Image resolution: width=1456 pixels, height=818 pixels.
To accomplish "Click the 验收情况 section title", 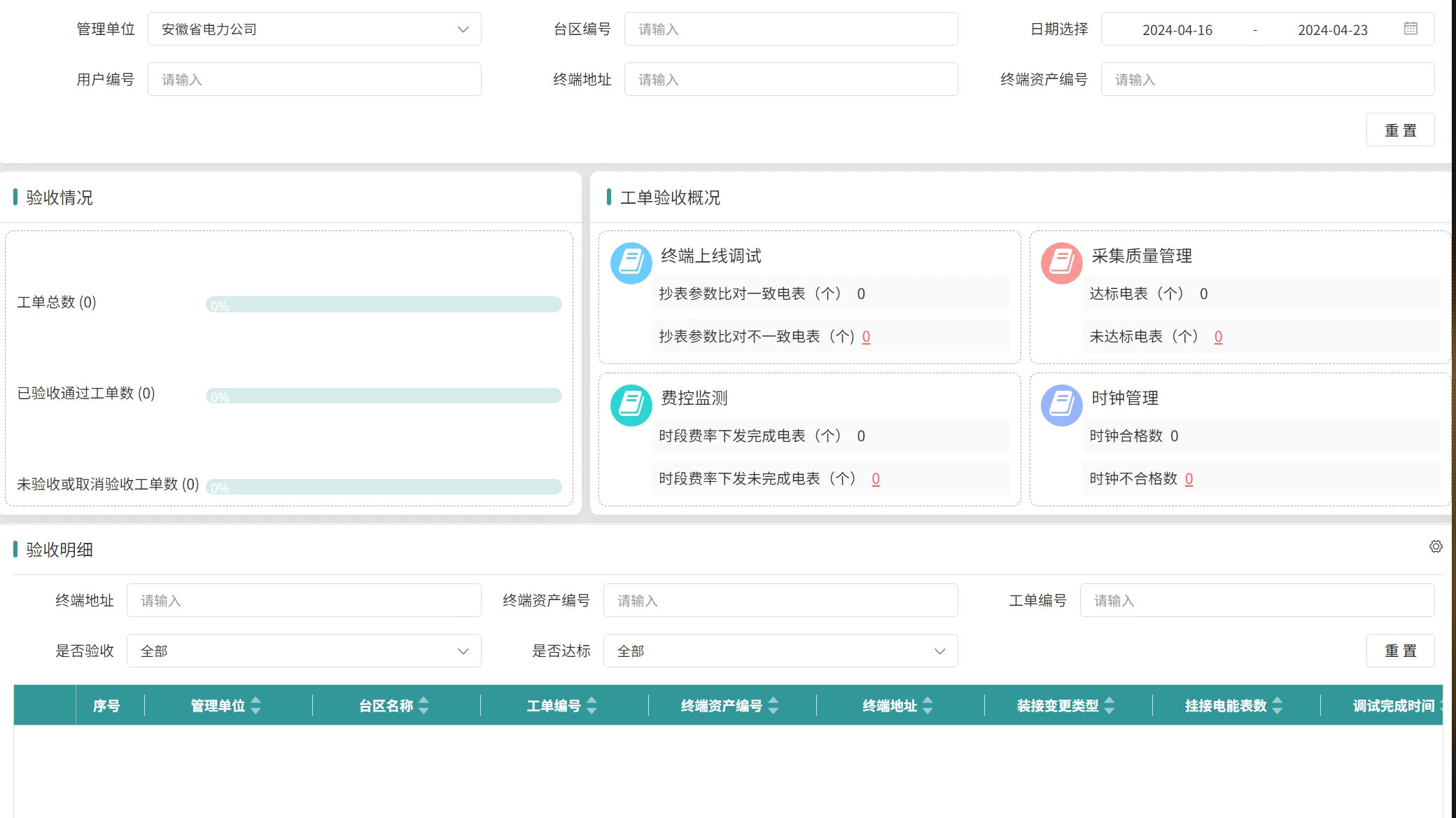I will [x=59, y=197].
